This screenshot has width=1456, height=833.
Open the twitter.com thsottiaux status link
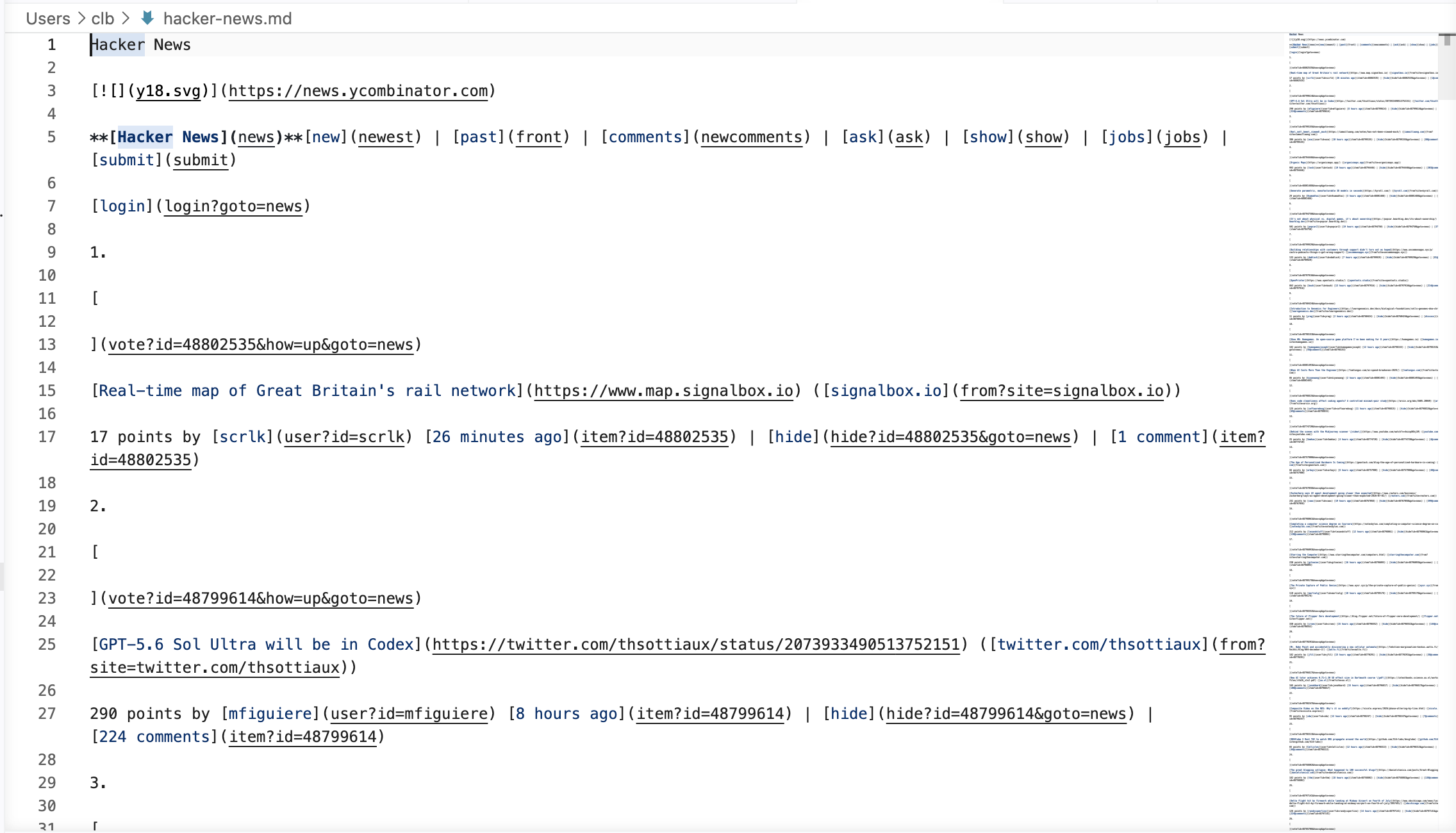pyautogui.click(x=696, y=645)
